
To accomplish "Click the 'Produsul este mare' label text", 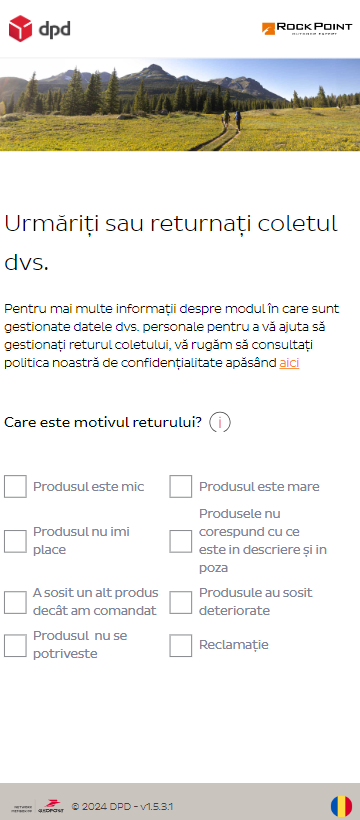I will [259, 486].
